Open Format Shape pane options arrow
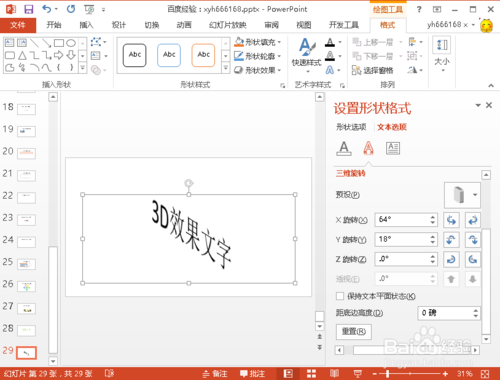Image resolution: width=500 pixels, height=380 pixels. (x=478, y=105)
